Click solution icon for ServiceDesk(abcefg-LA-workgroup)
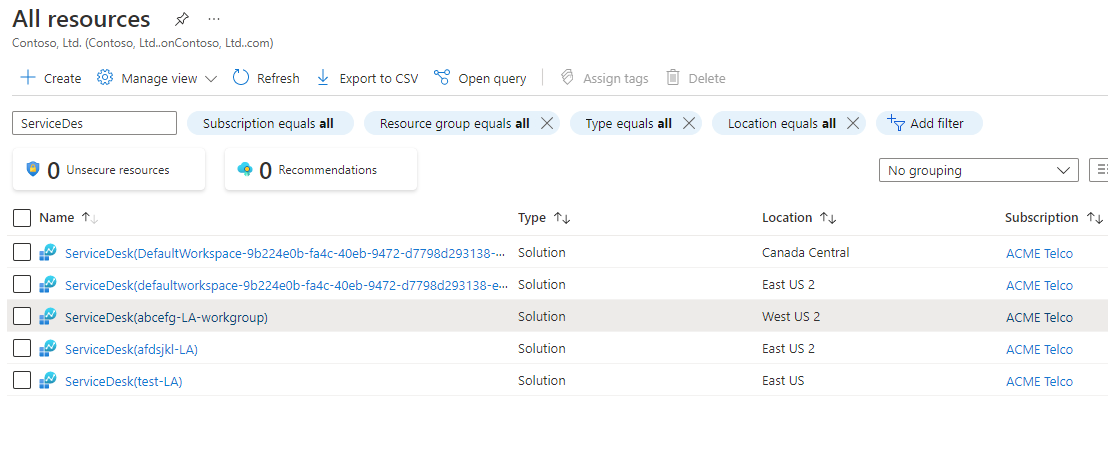 coord(47,317)
